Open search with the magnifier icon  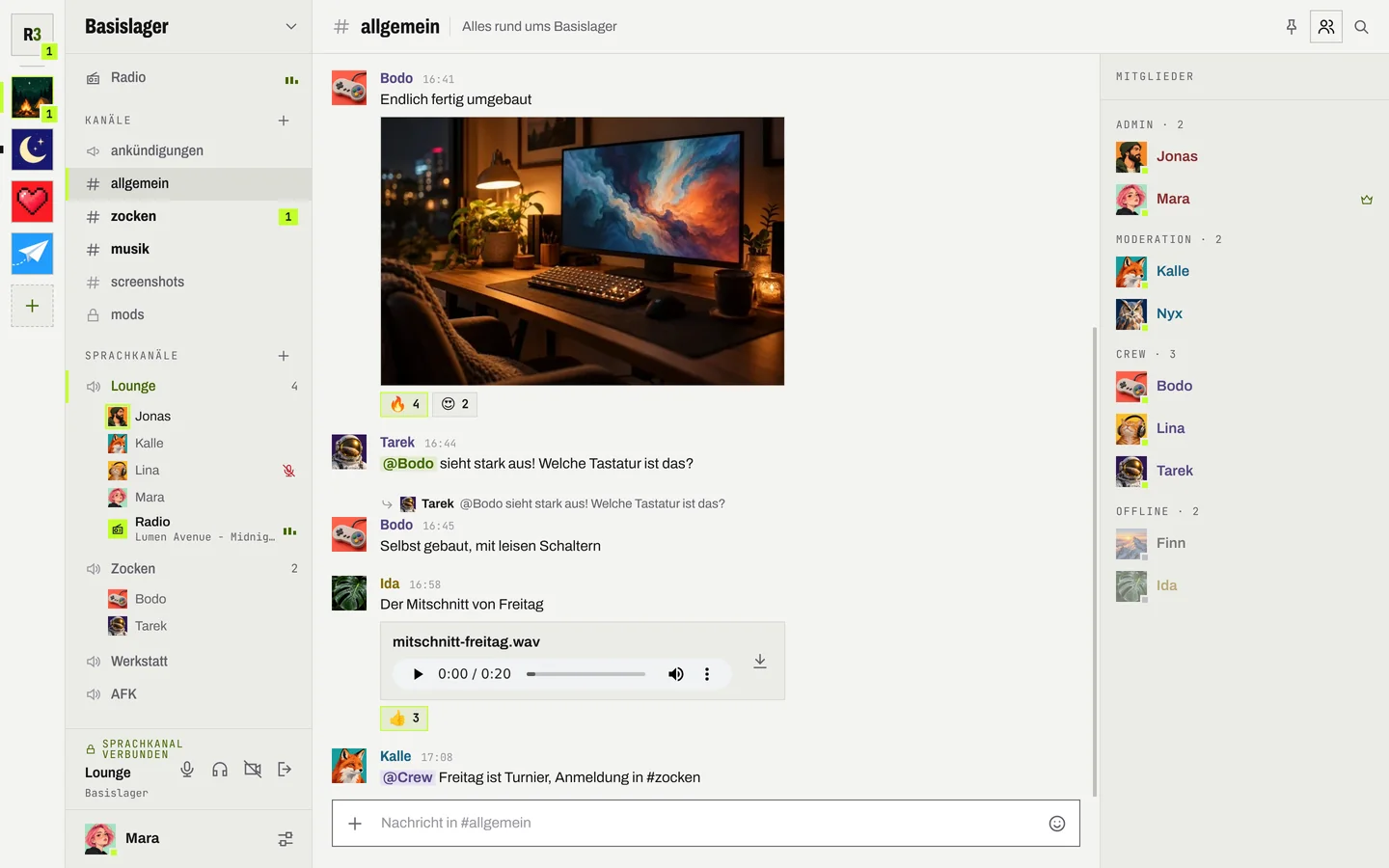pyautogui.click(x=1361, y=27)
